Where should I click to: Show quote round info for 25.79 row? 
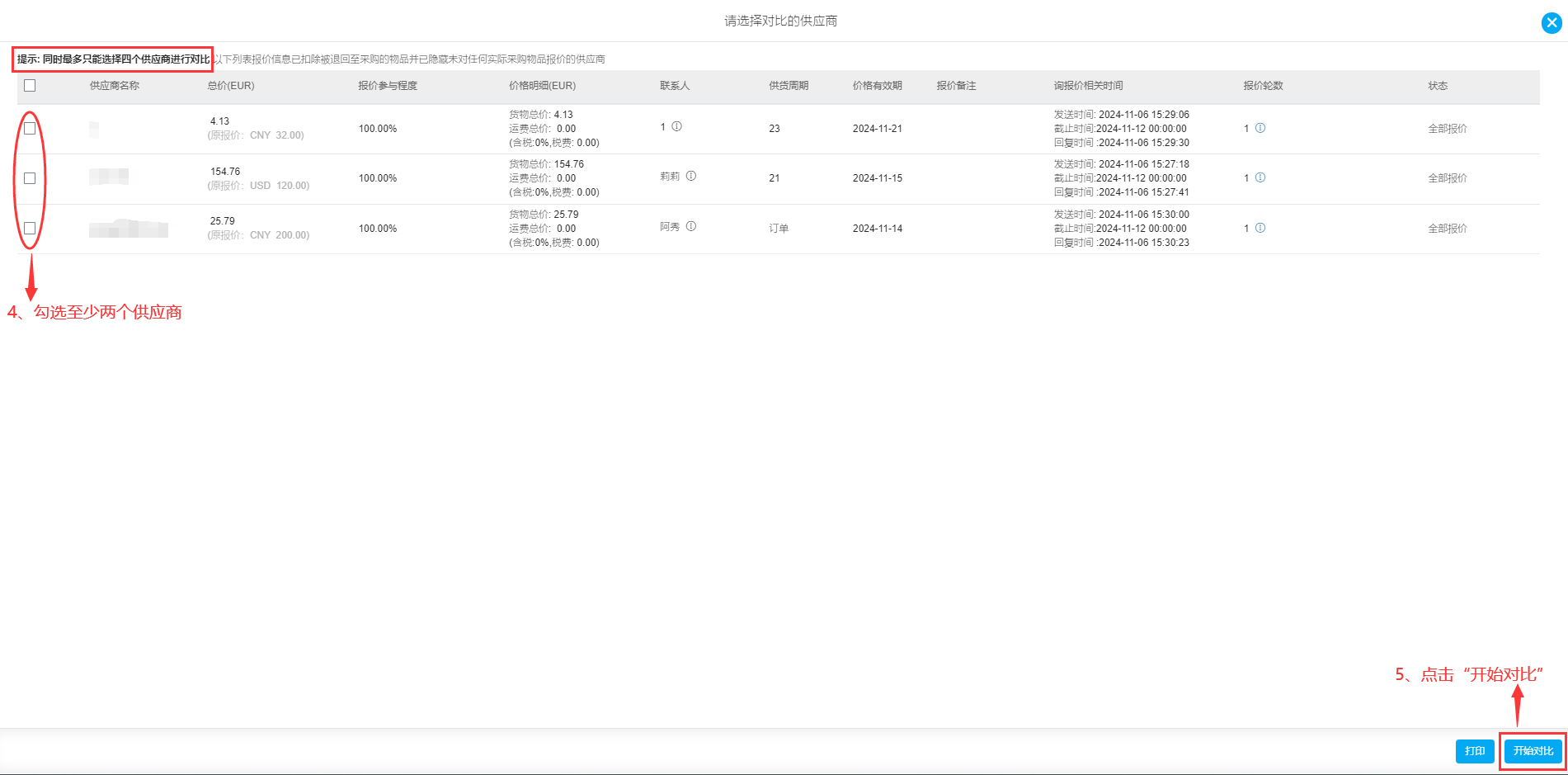1260,228
